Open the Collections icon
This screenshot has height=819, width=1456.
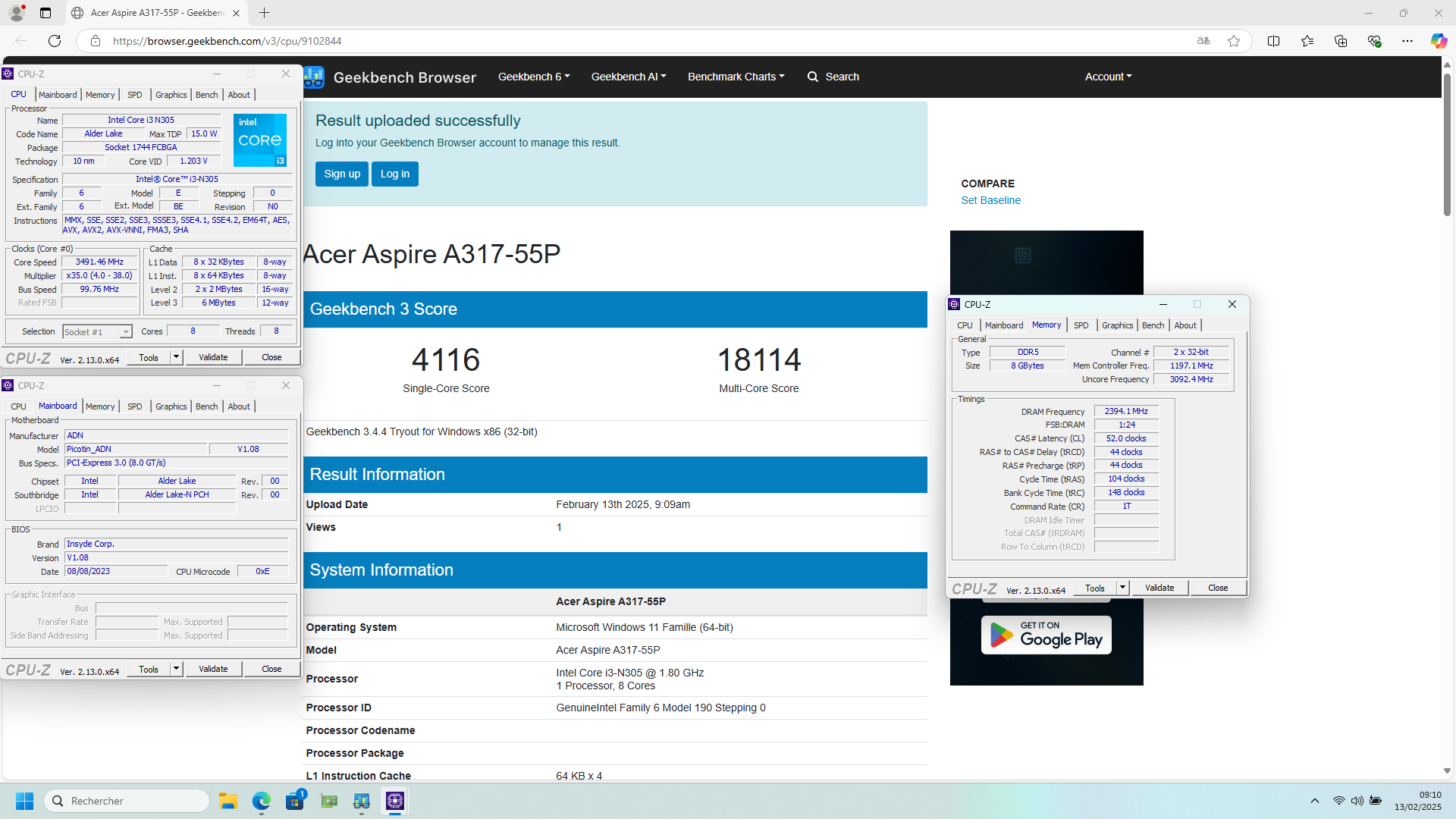(x=1341, y=41)
